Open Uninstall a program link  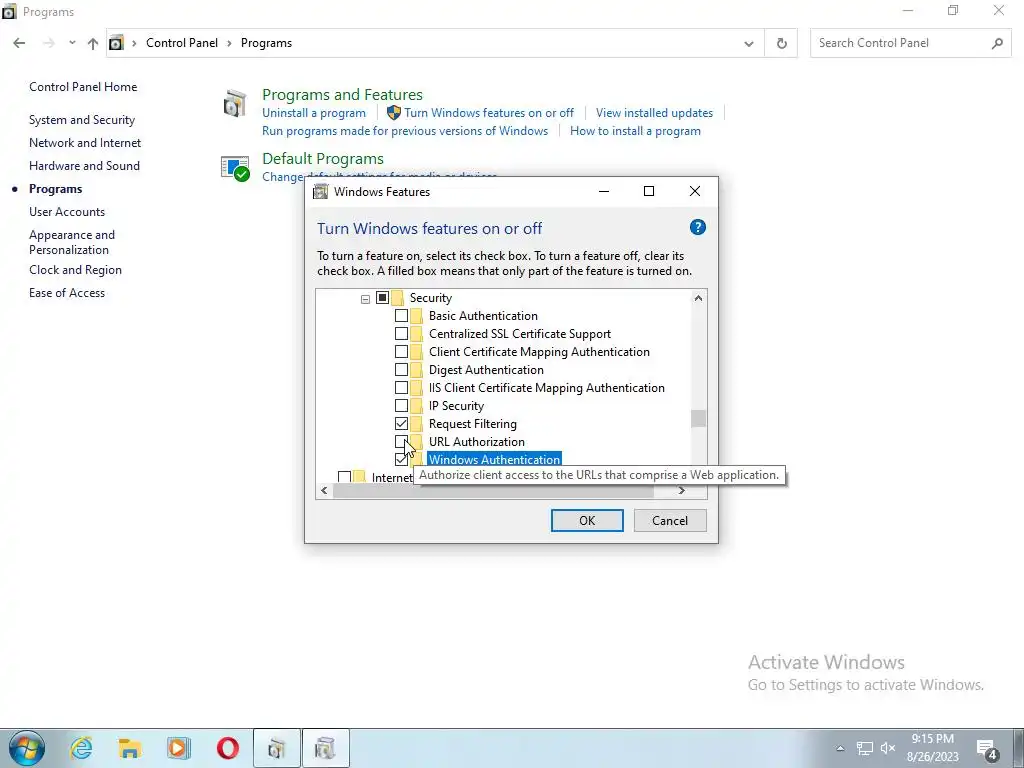pyautogui.click(x=313, y=113)
